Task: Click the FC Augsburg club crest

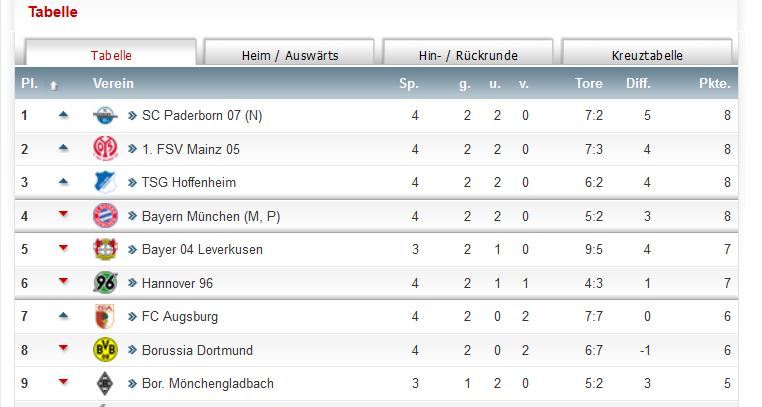Action: tap(105, 316)
